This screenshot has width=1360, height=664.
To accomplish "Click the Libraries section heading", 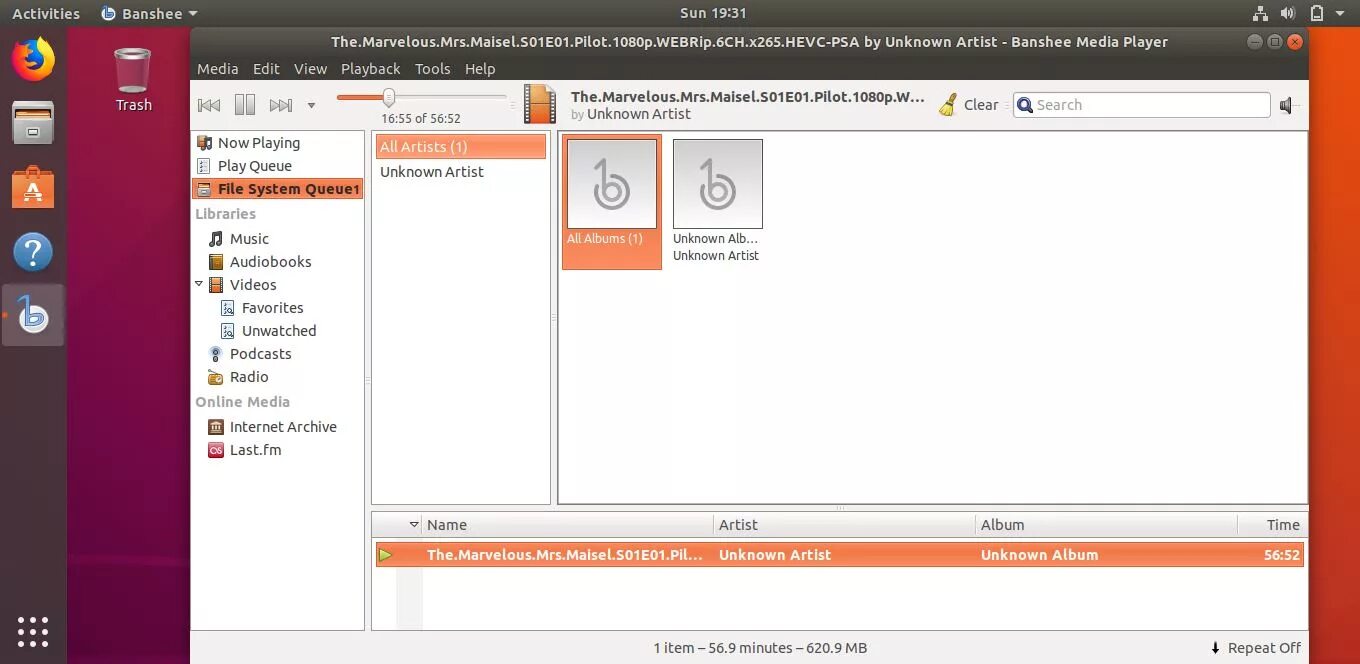I will coord(226,214).
